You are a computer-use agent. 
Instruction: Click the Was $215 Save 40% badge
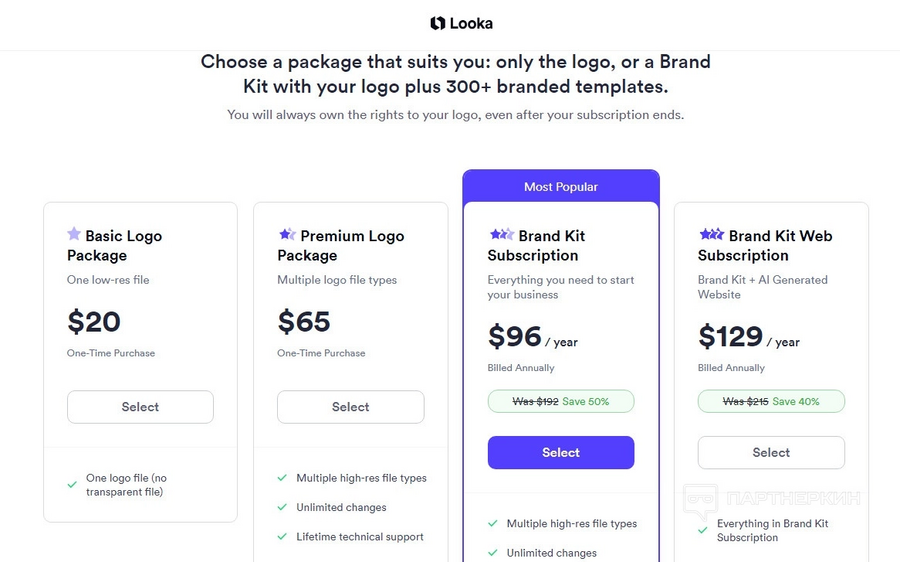coord(771,401)
